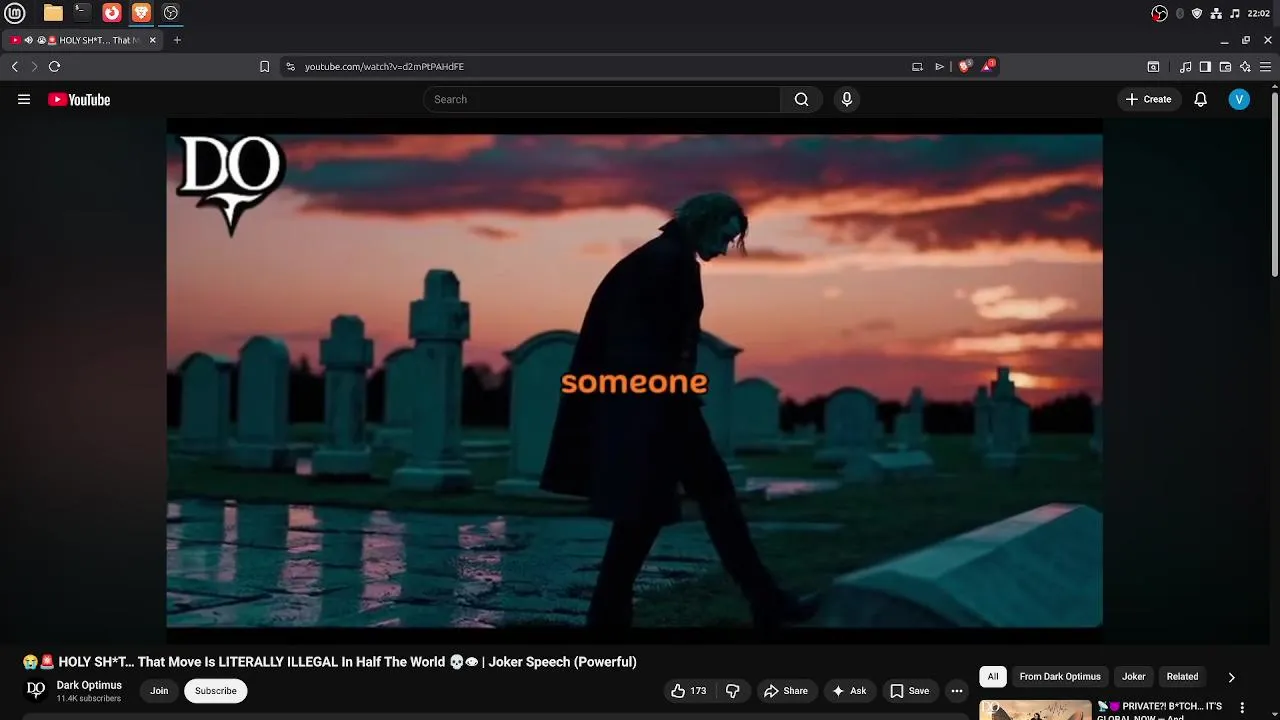Switch to OBS Studio in the panel

point(171,13)
